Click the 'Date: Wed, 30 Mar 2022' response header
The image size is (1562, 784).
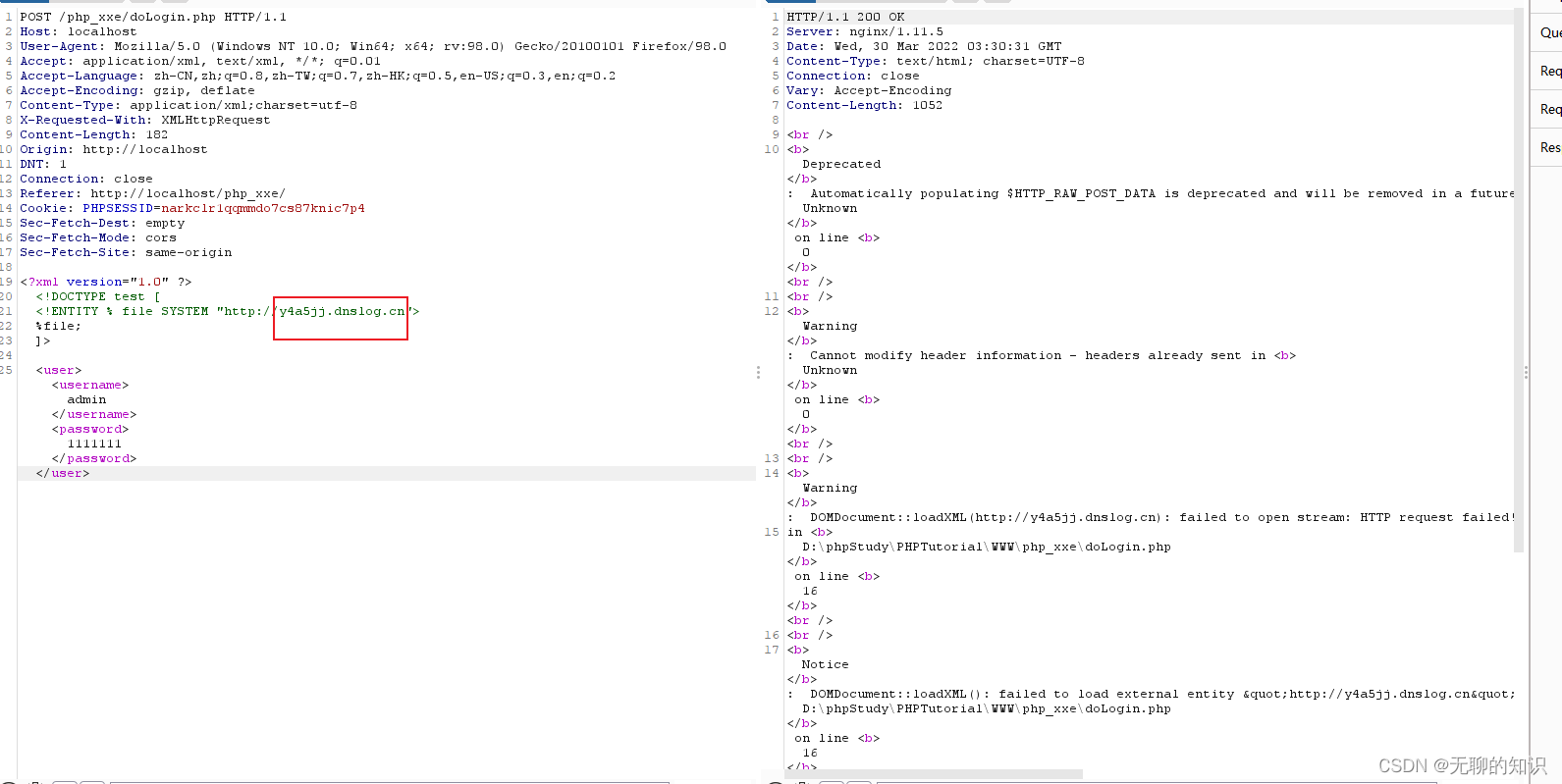point(924,46)
